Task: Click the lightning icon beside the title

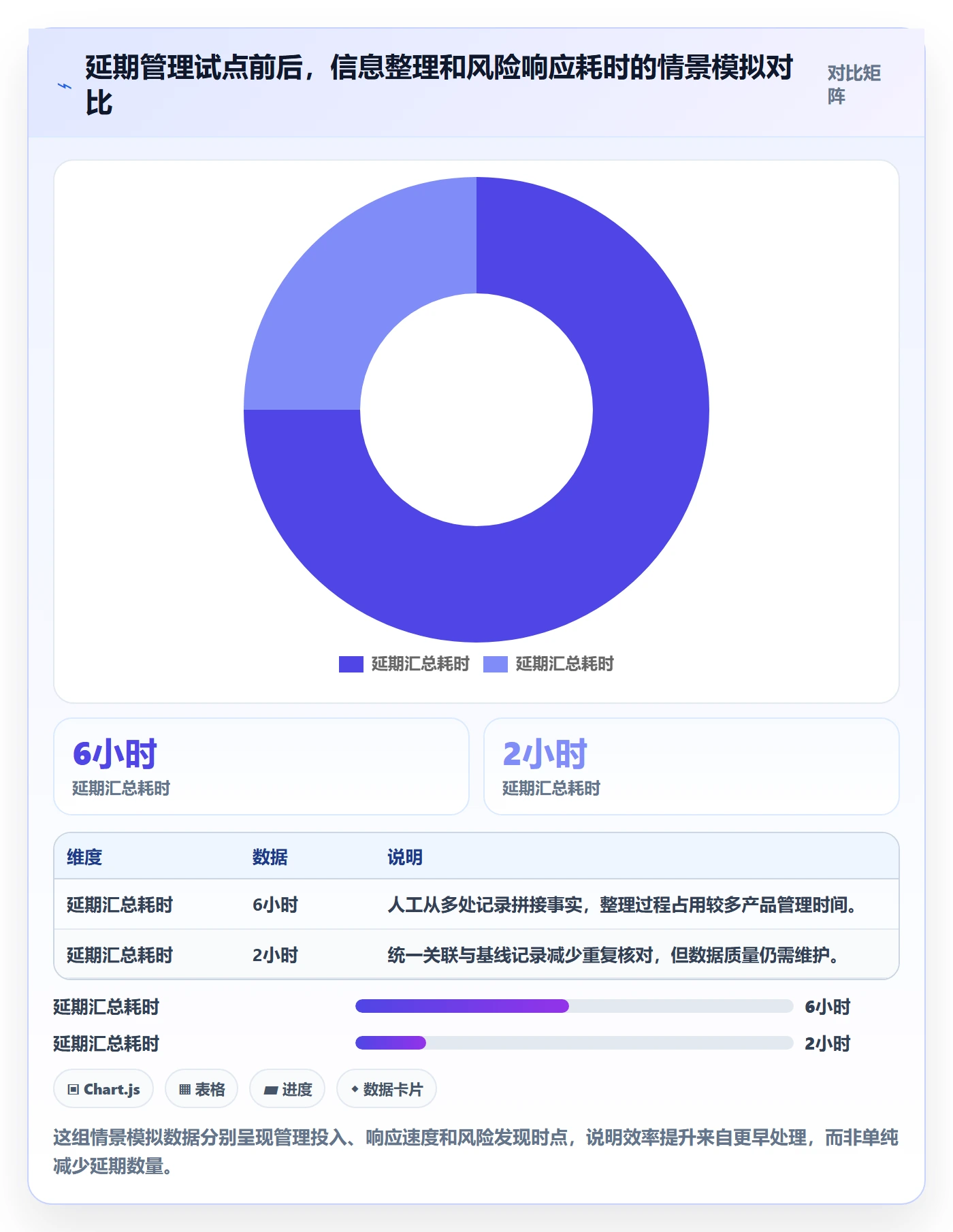Action: pyautogui.click(x=65, y=86)
